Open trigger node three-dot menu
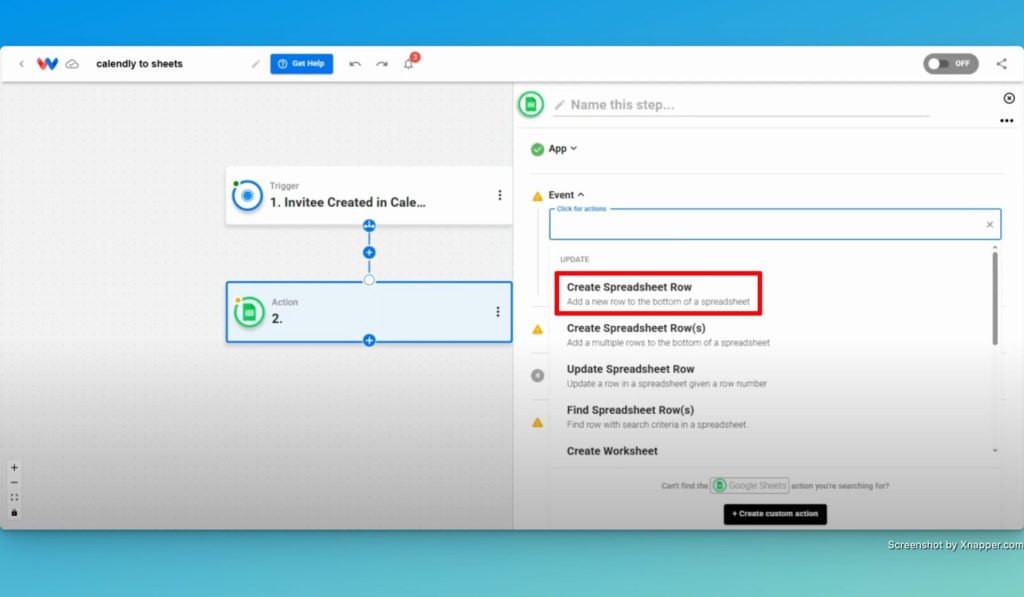Viewport: 1024px width, 597px height. (500, 195)
